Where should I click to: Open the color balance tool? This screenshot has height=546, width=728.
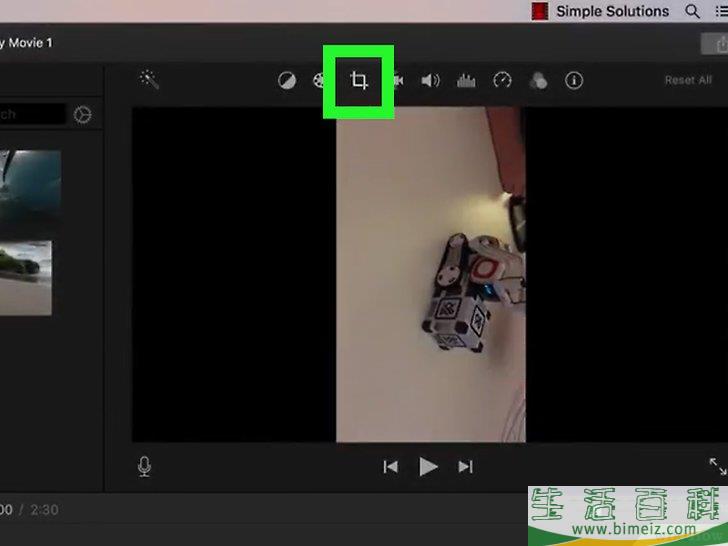pyautogui.click(x=287, y=81)
